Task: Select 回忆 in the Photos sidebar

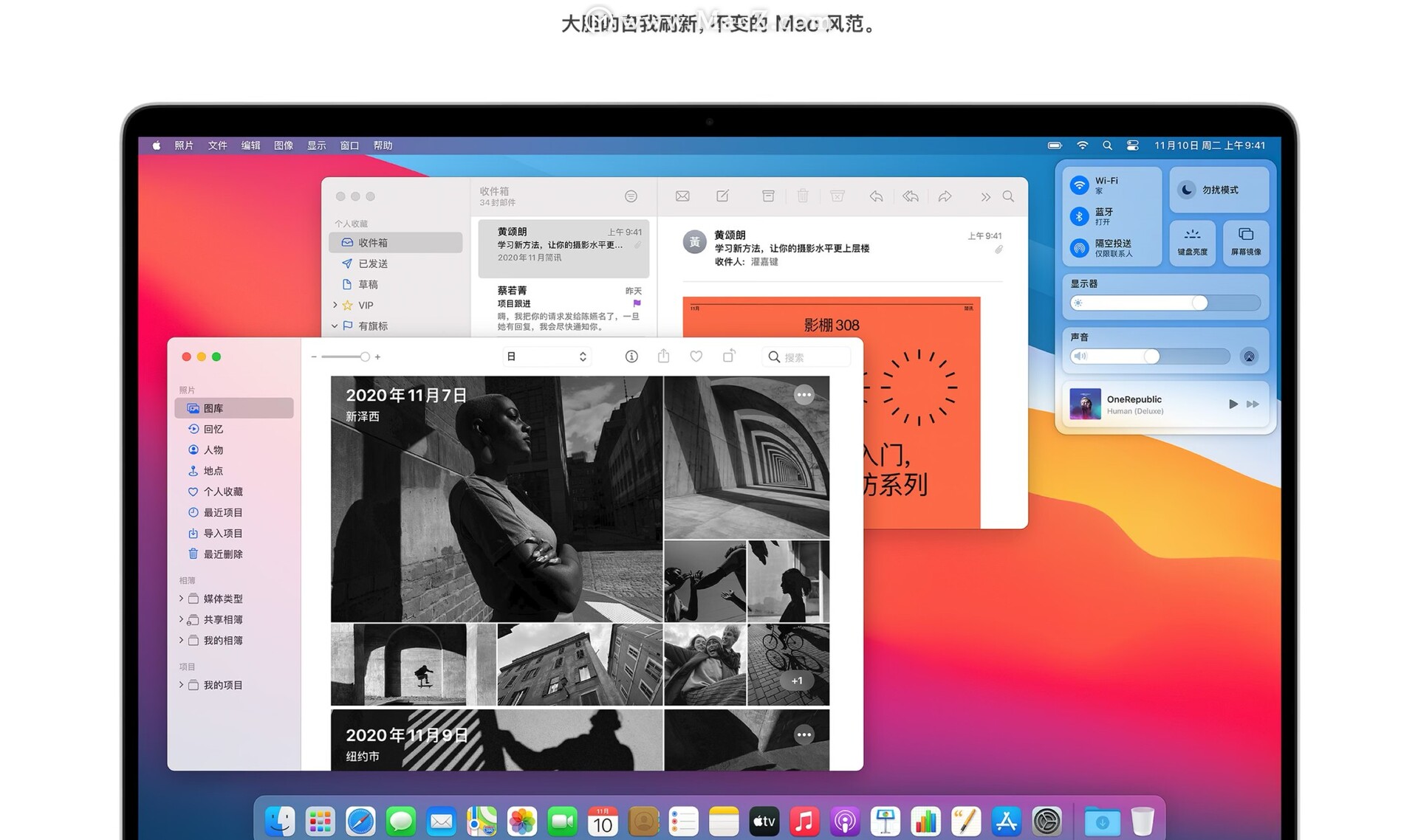Action: tap(213, 429)
